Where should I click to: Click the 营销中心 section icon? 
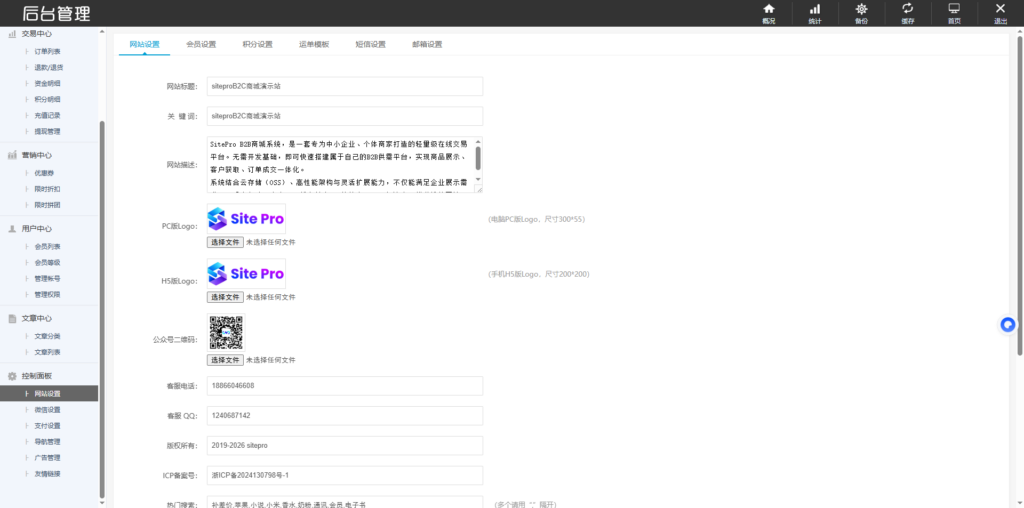[12, 155]
